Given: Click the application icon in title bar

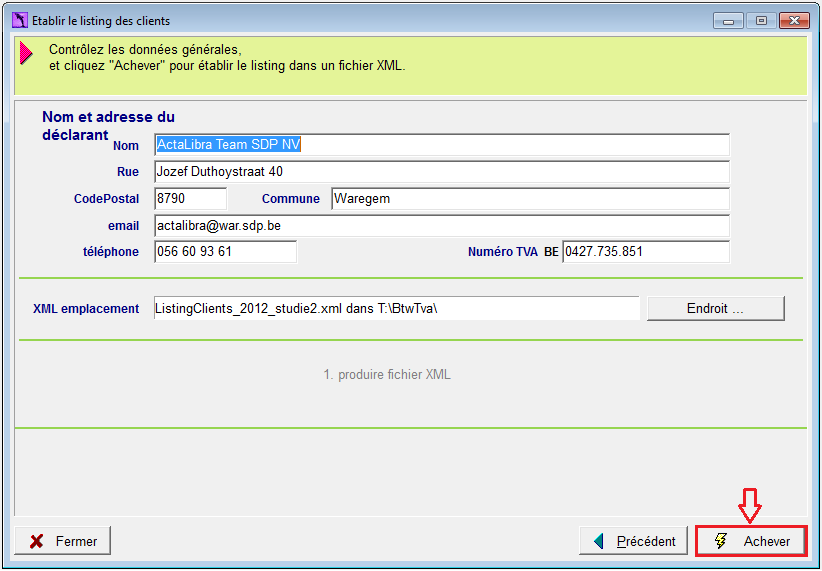Looking at the screenshot, I should (x=20, y=21).
